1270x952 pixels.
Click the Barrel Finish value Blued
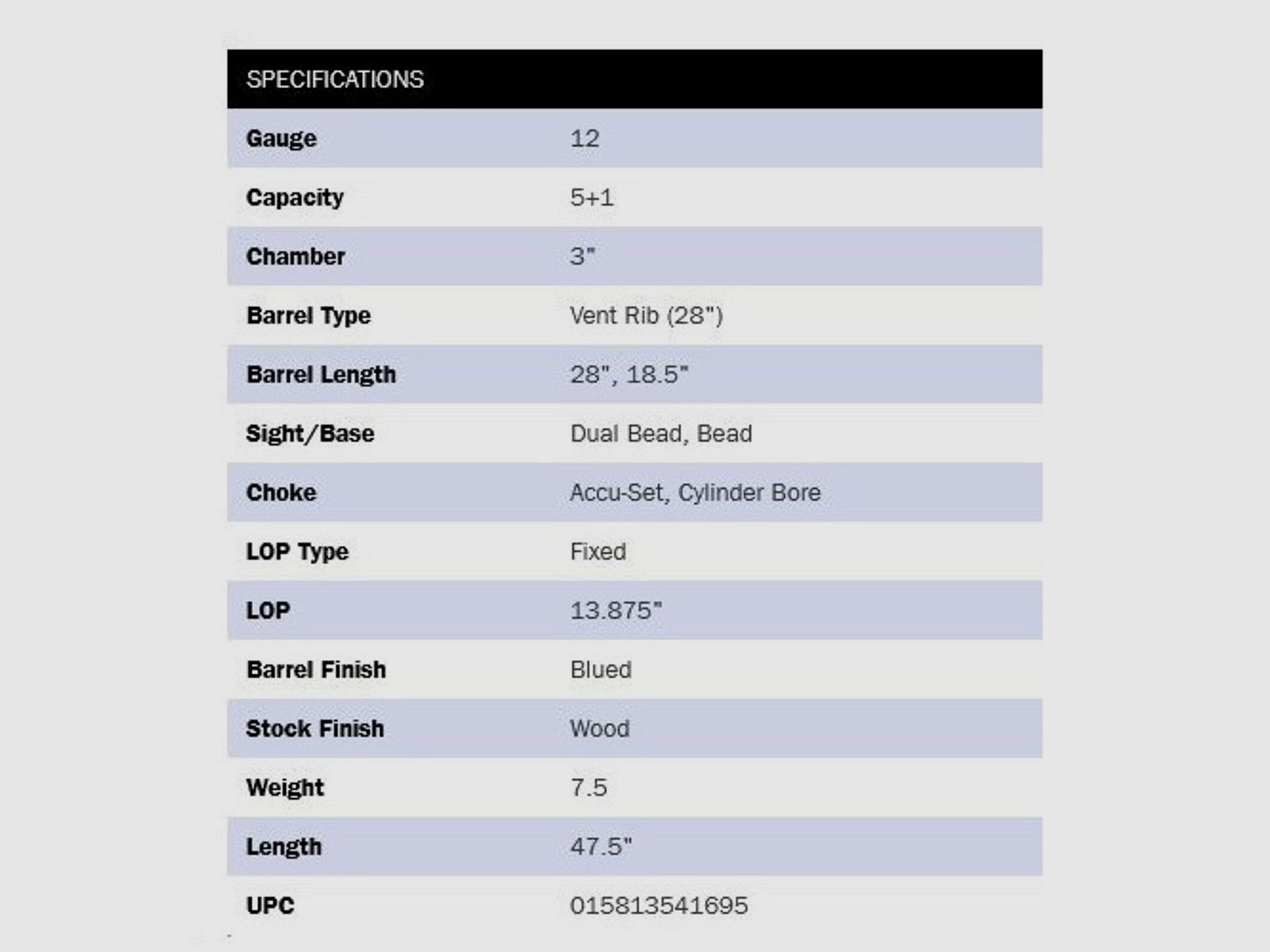[x=601, y=670]
